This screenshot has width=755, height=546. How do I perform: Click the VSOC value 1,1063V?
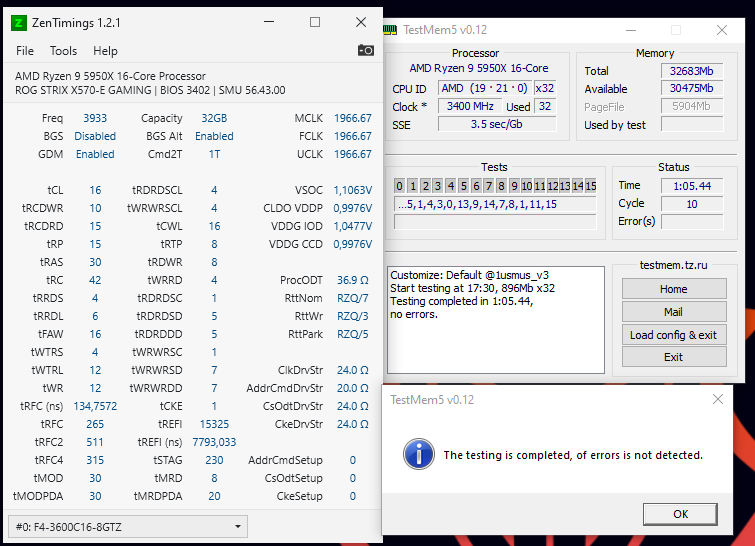pos(352,190)
